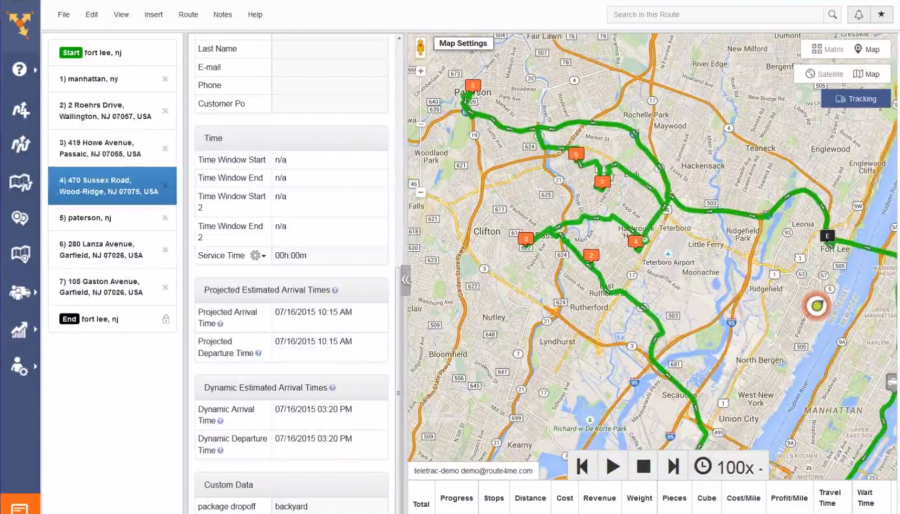The image size is (900, 514).
Task: Remove stop 3 419 Howe Avenue
Action: pos(165,149)
